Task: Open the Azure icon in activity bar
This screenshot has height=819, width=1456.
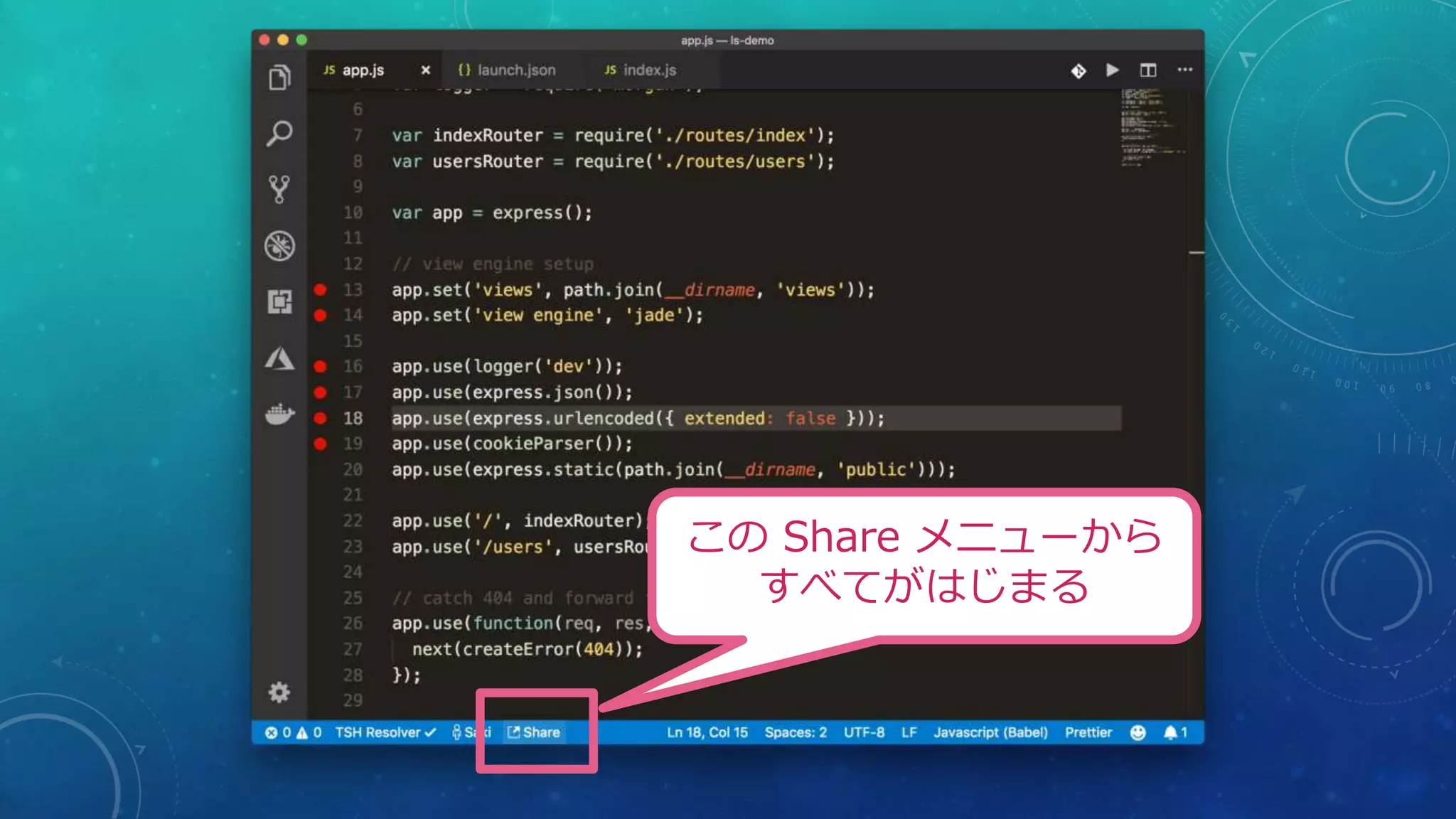Action: [279, 358]
